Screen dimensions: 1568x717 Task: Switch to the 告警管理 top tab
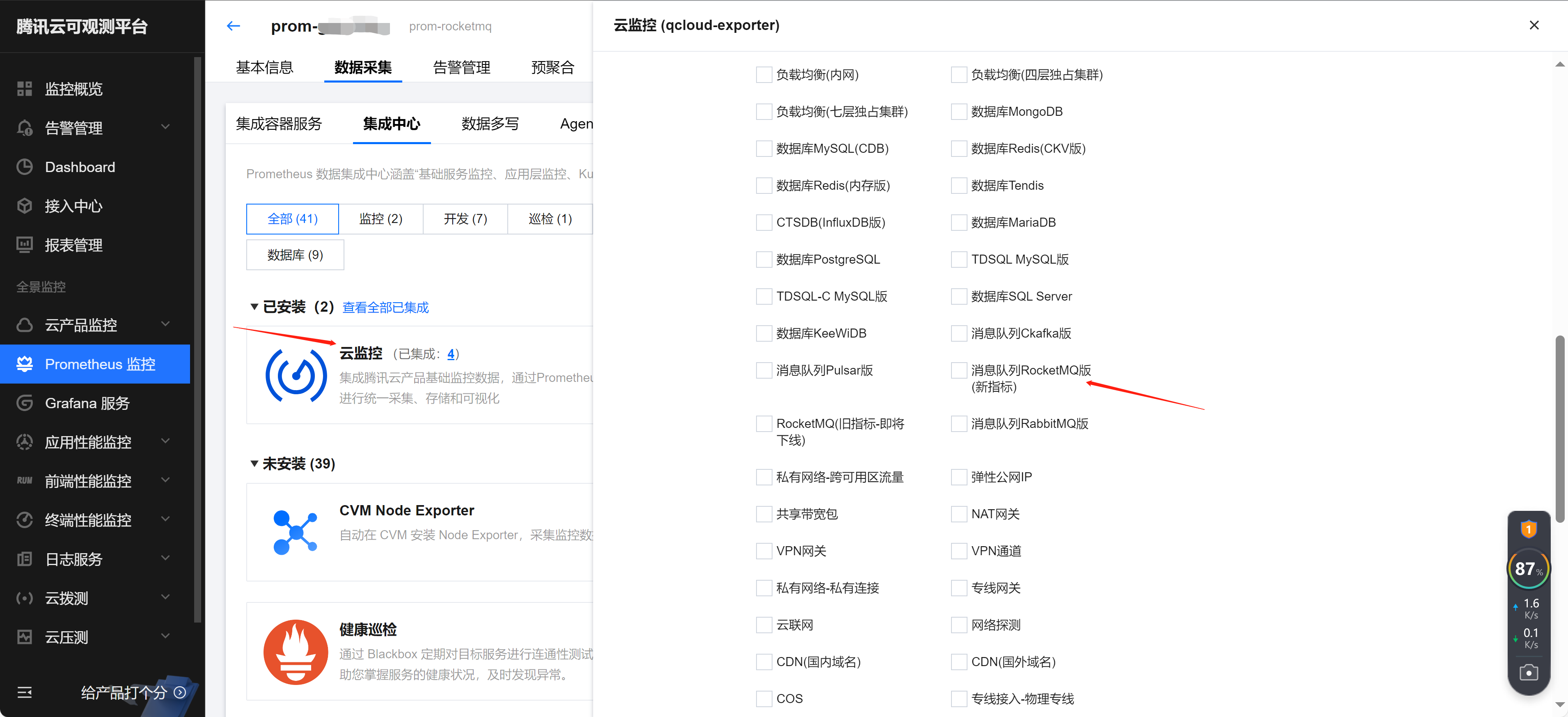click(x=461, y=67)
